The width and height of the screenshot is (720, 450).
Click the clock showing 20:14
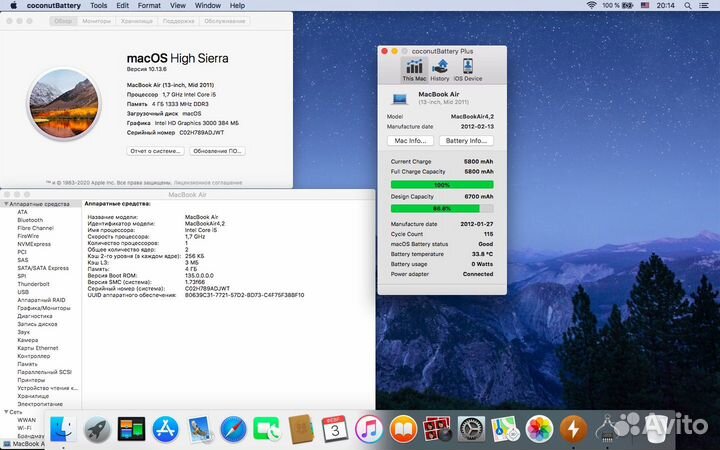tap(665, 6)
